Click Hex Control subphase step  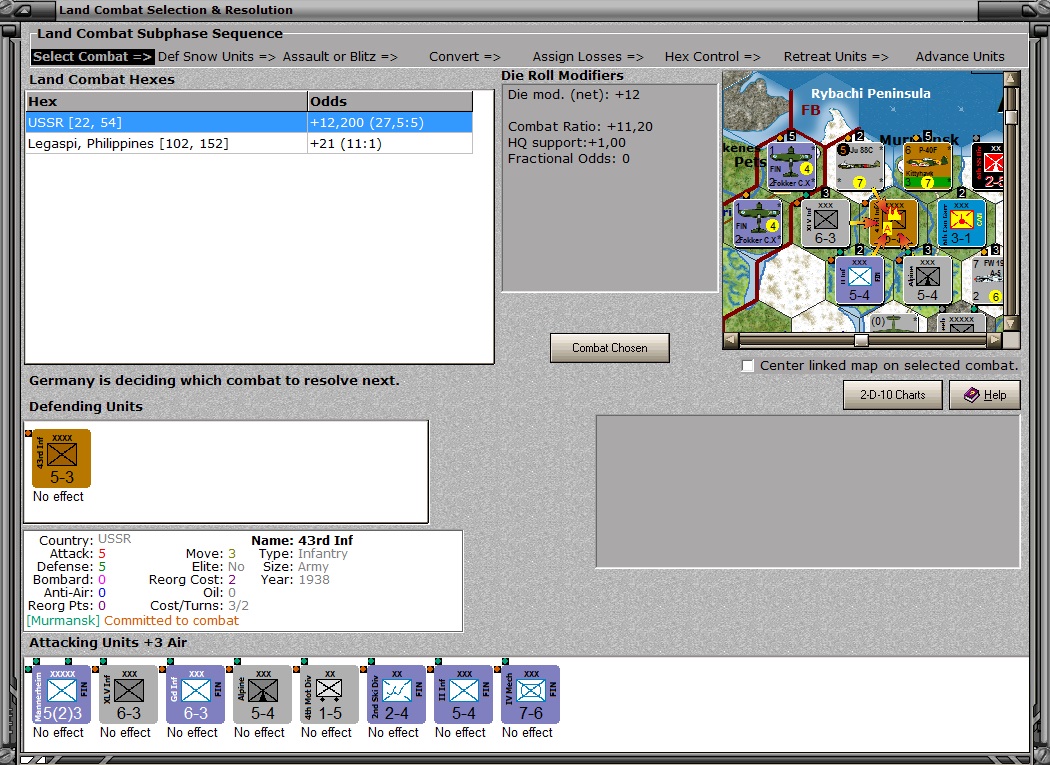[x=712, y=57]
